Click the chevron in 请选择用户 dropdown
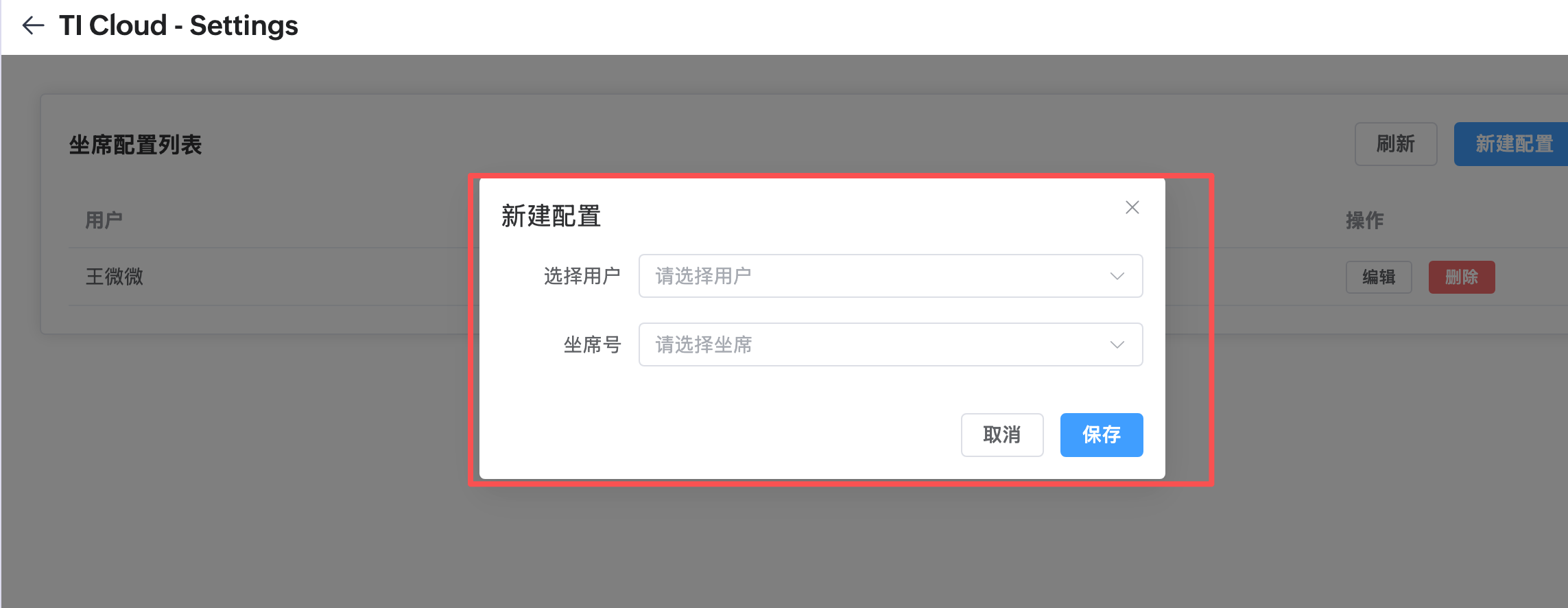1568x608 pixels. (1117, 276)
